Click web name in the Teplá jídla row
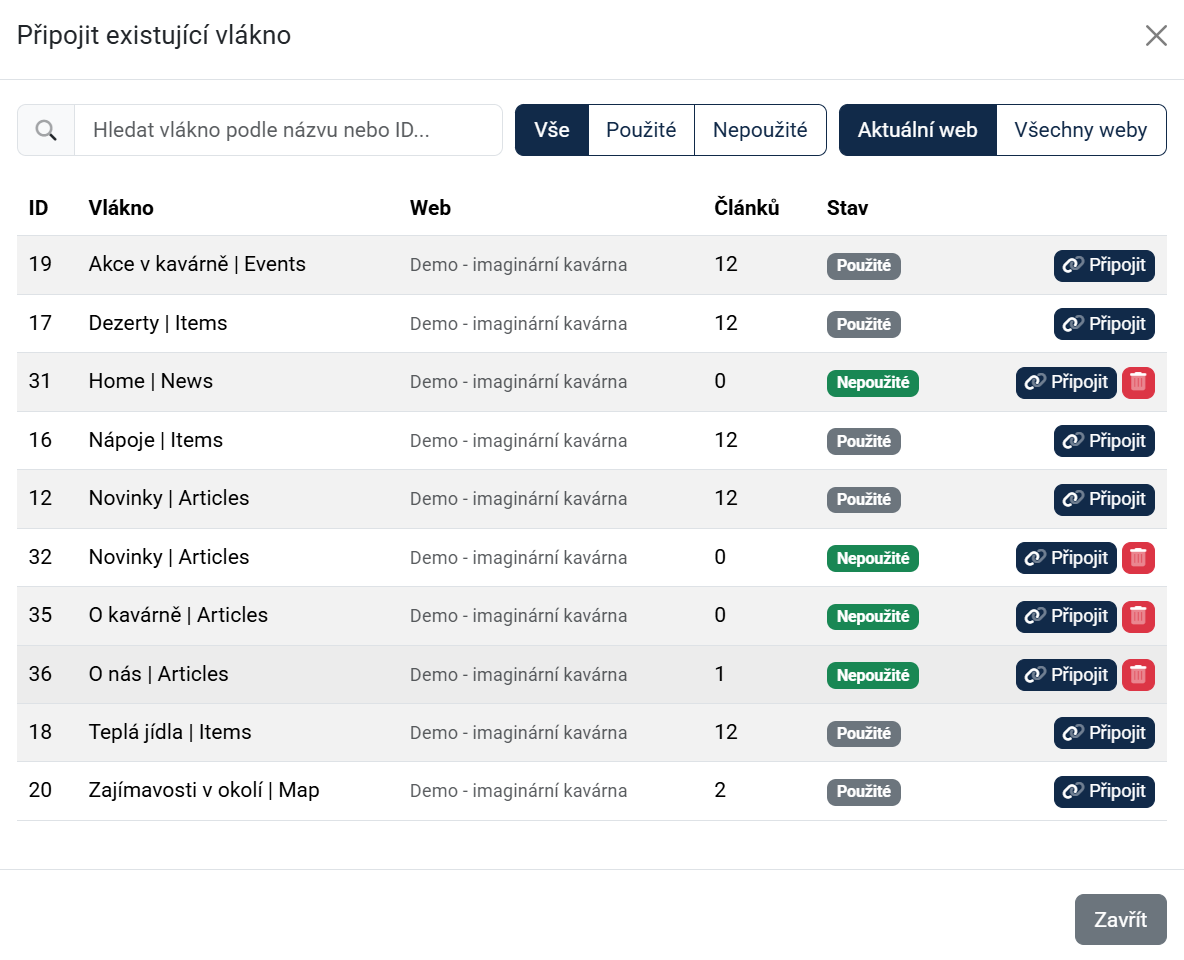This screenshot has width=1184, height=960. (519, 733)
